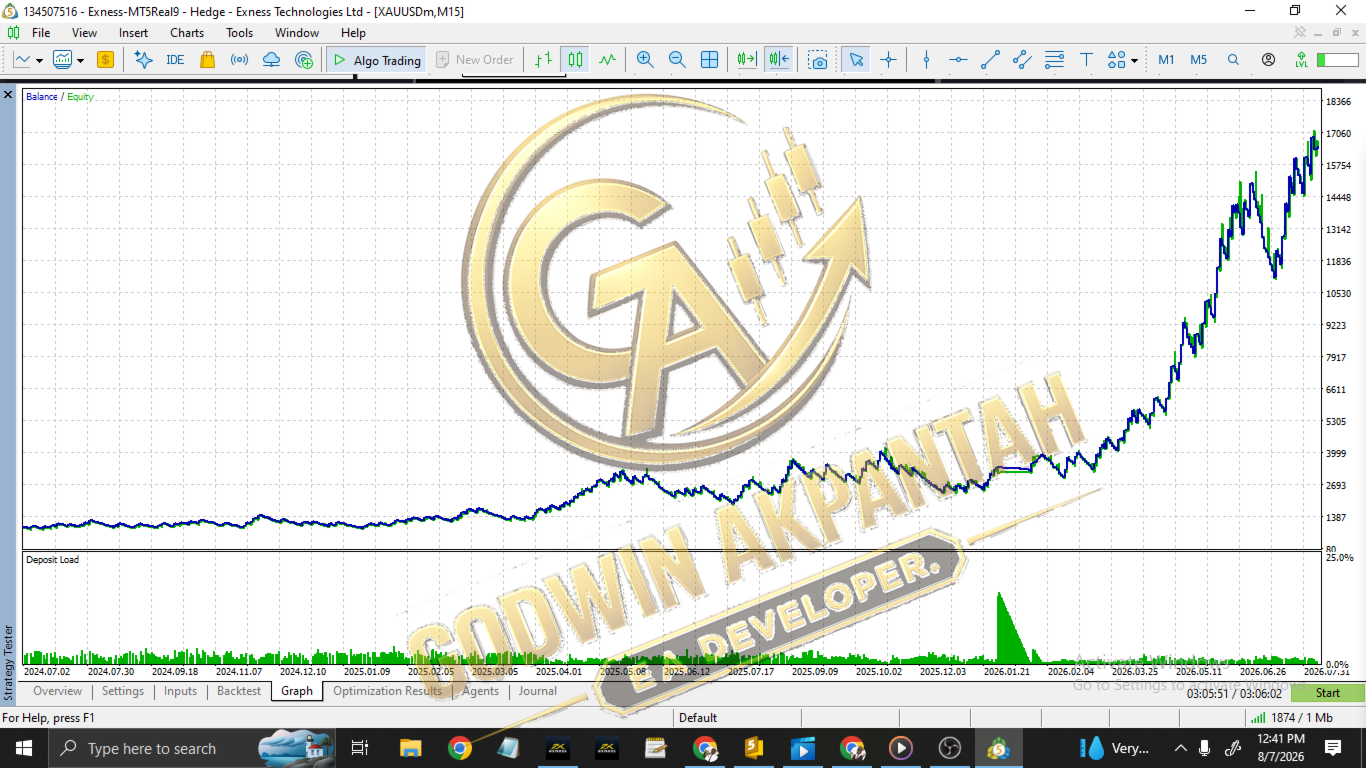Take a chart screenshot with camera icon
The image size is (1366, 768).
818,60
